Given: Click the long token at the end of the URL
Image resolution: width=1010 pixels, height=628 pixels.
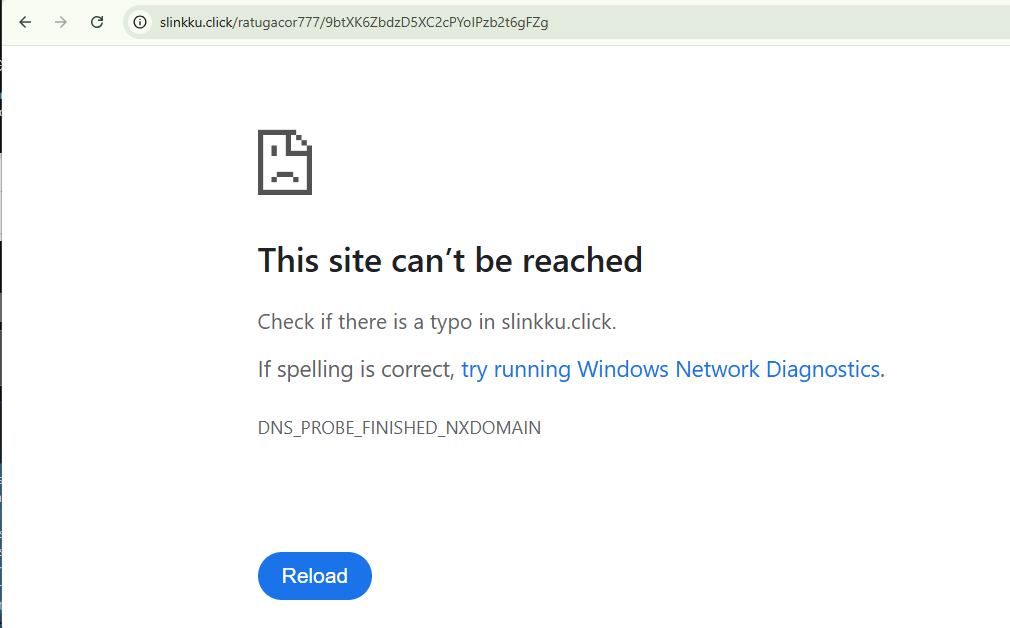Looking at the screenshot, I should [x=437, y=23].
